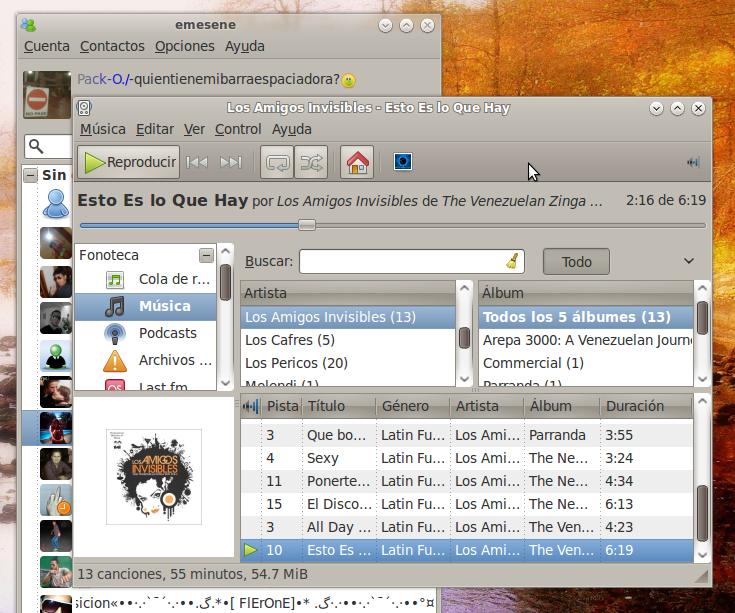Expand the search filter dropdown arrow
The height and width of the screenshot is (613, 735).
[x=689, y=261]
